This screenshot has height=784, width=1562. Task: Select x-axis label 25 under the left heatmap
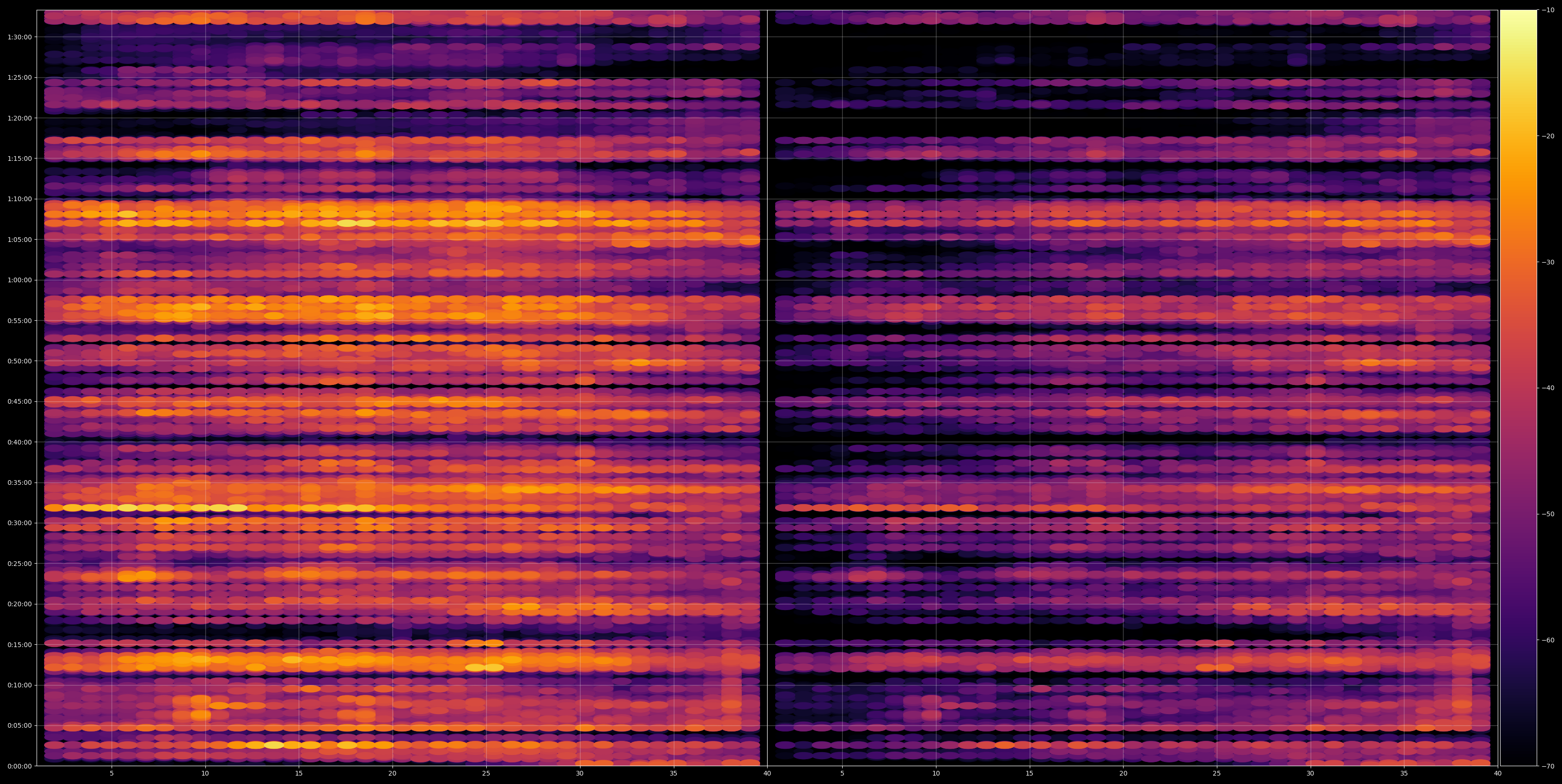coord(486,774)
